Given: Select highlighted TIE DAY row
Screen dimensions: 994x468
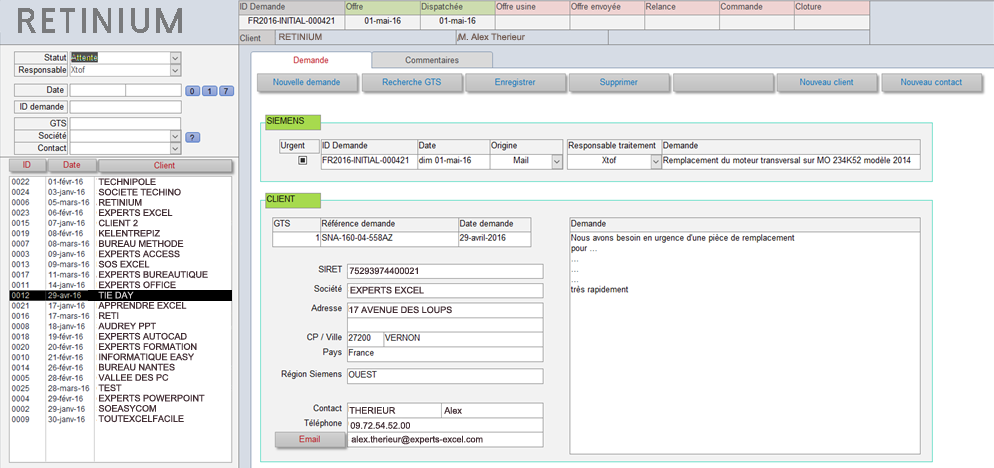Looking at the screenshot, I should click(120, 296).
